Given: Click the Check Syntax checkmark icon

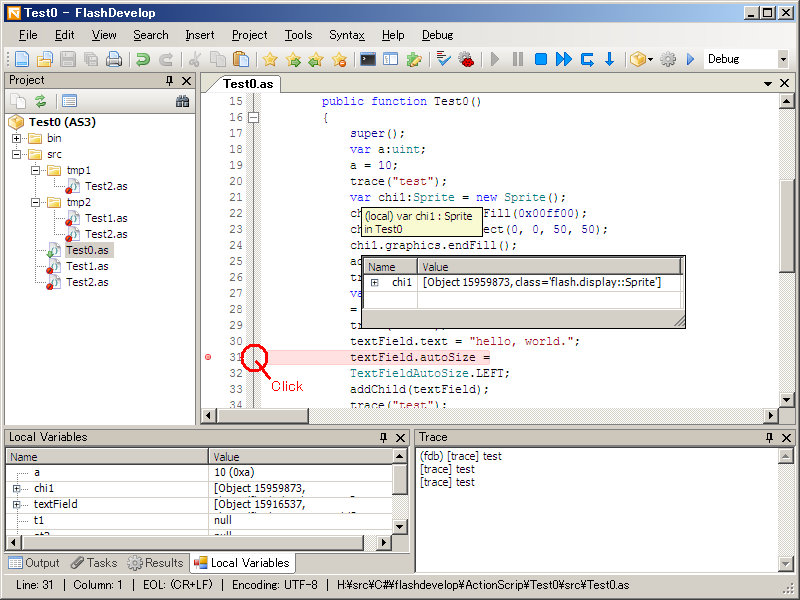Looking at the screenshot, I should point(443,59).
